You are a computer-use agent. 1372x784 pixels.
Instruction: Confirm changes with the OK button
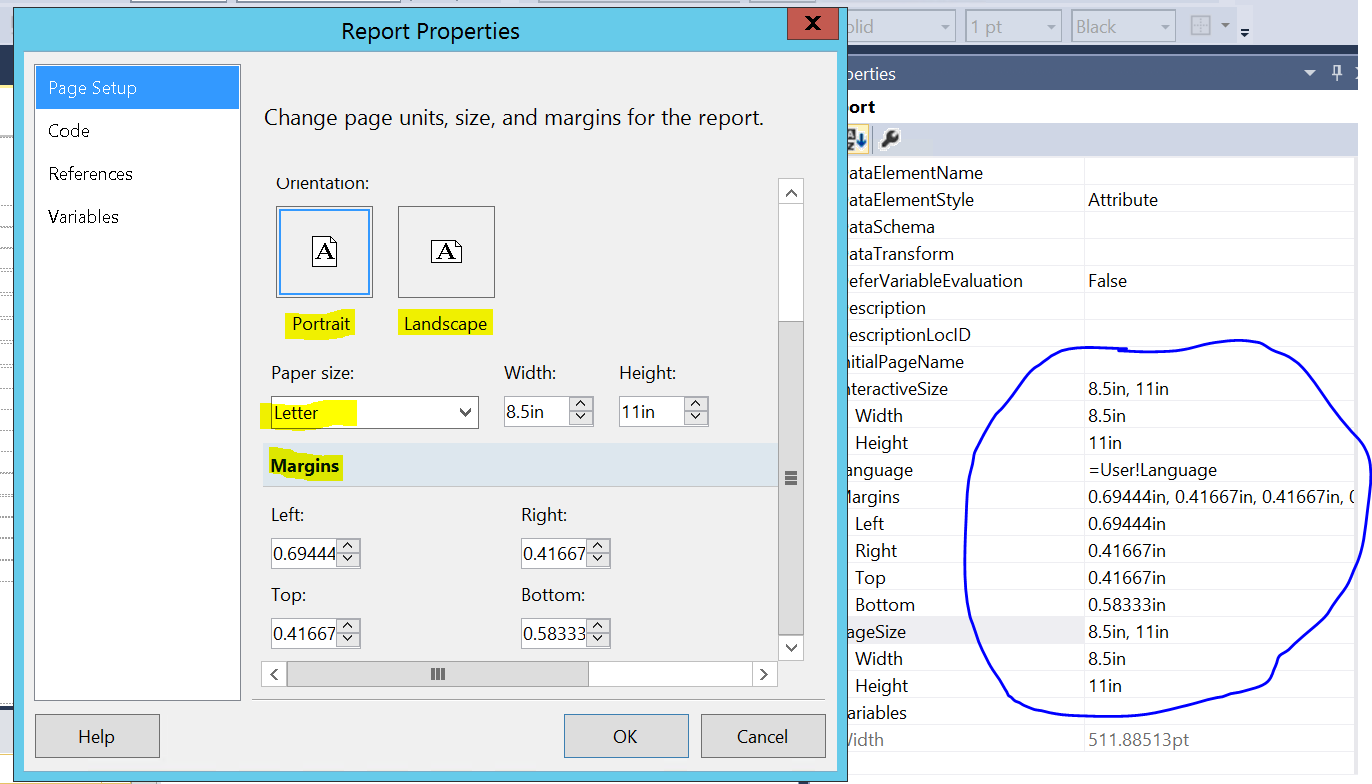pyautogui.click(x=626, y=736)
